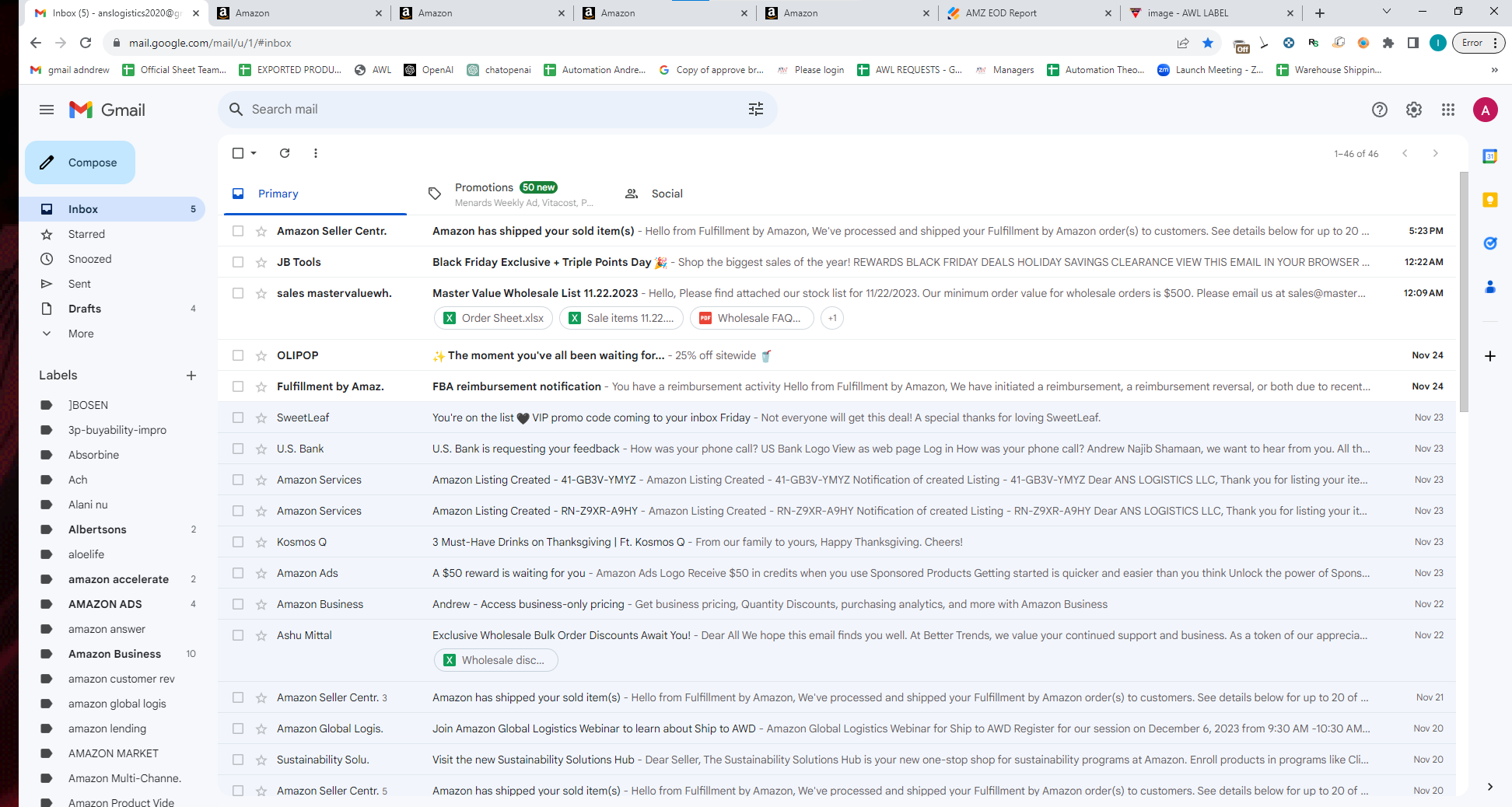
Task: Open the AWL REQUESTS bookmark
Action: [x=910, y=70]
